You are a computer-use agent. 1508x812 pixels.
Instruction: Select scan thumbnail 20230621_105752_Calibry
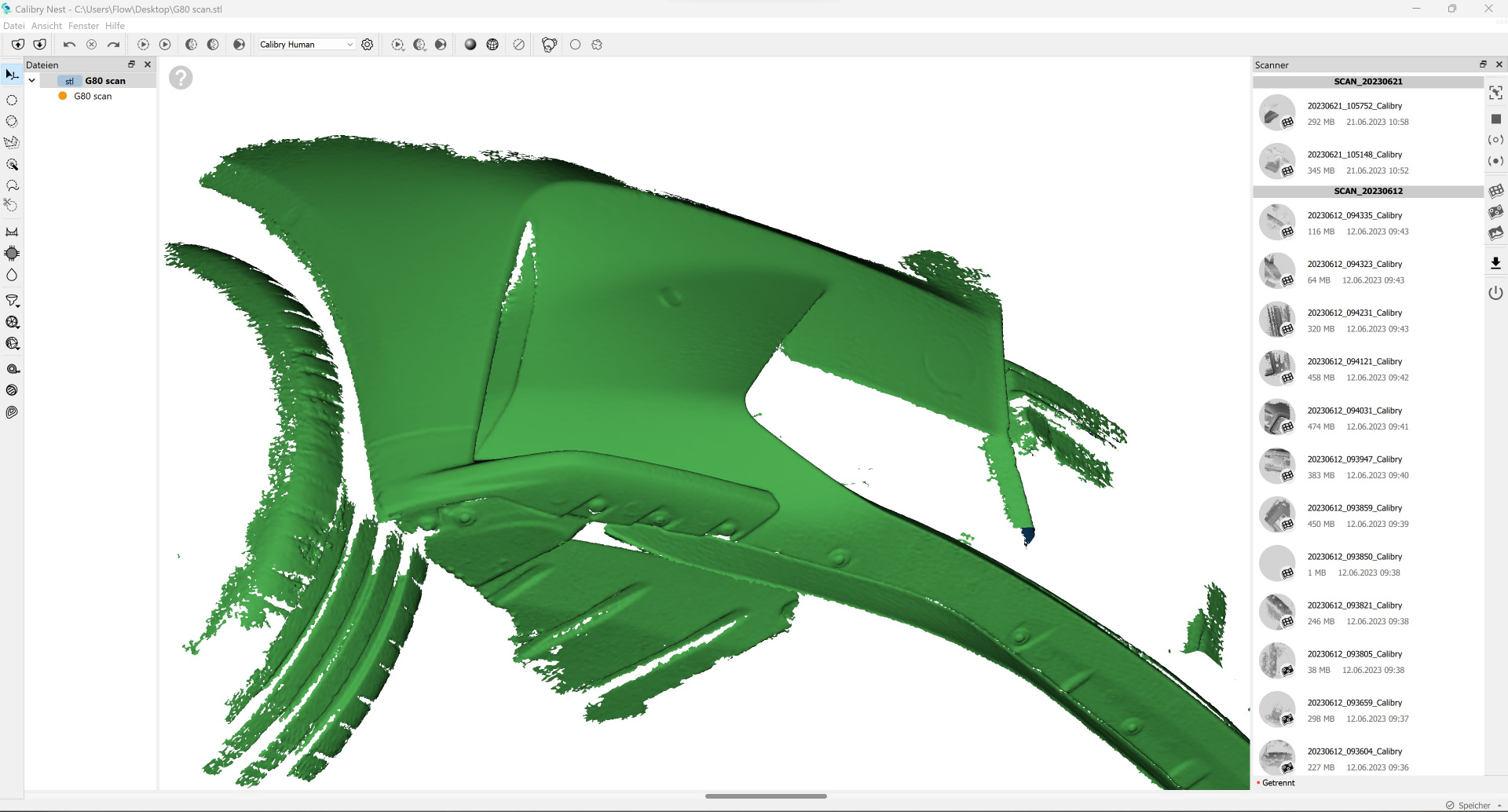(x=1277, y=113)
